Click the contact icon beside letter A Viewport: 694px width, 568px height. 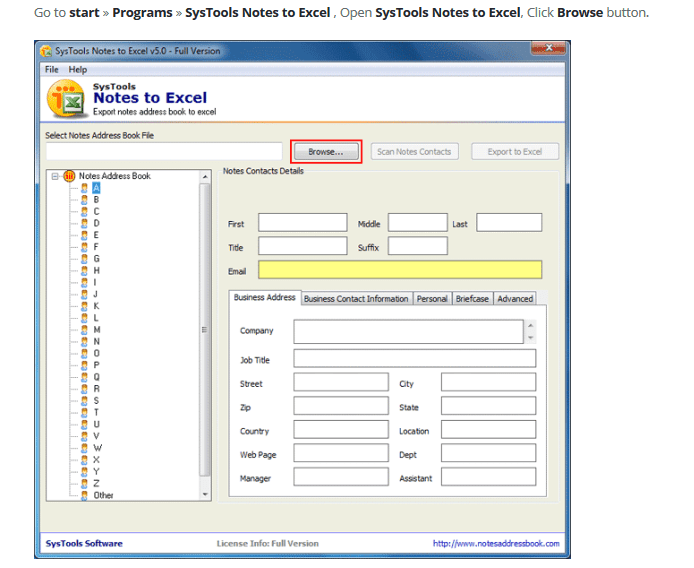(x=84, y=188)
